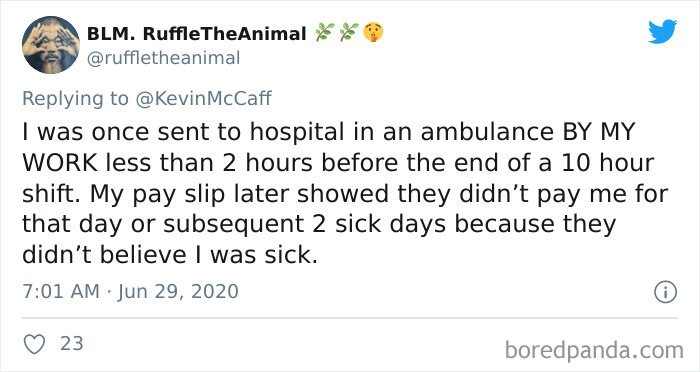The height and width of the screenshot is (372, 700).
Task: Open the 7:01 AM timestamp
Action: pos(61,292)
